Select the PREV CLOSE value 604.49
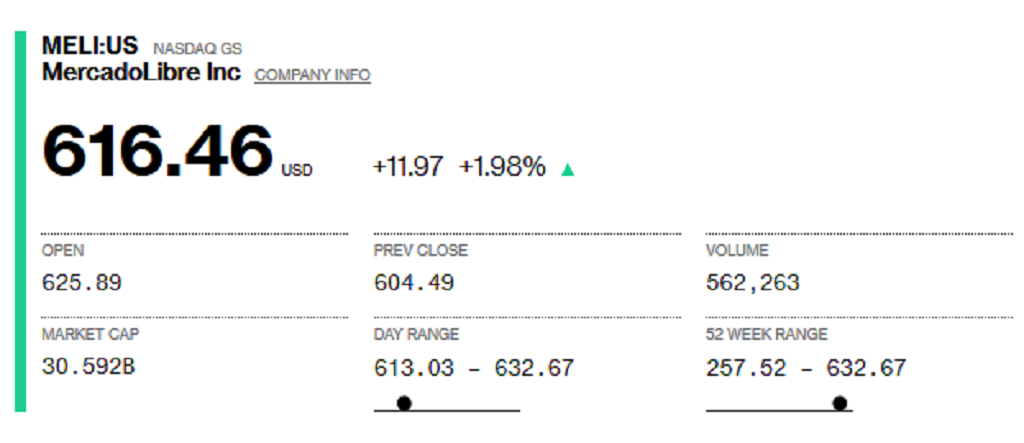 click(x=414, y=283)
